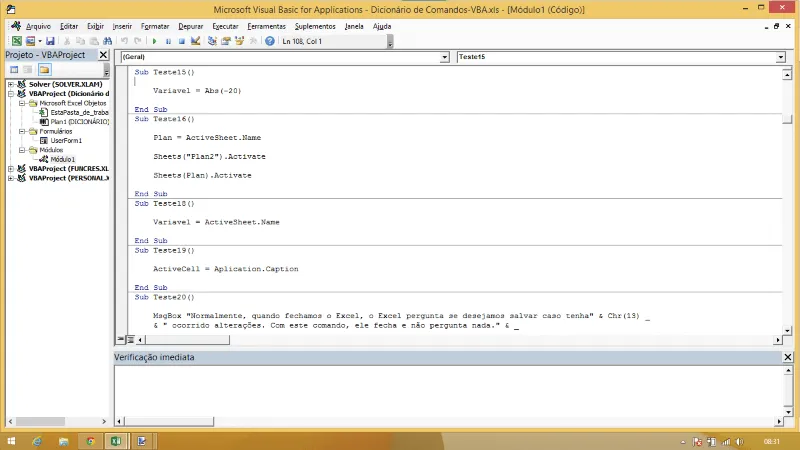Toggle Design Mode icon
Image resolution: width=800 pixels, height=450 pixels.
(195, 41)
